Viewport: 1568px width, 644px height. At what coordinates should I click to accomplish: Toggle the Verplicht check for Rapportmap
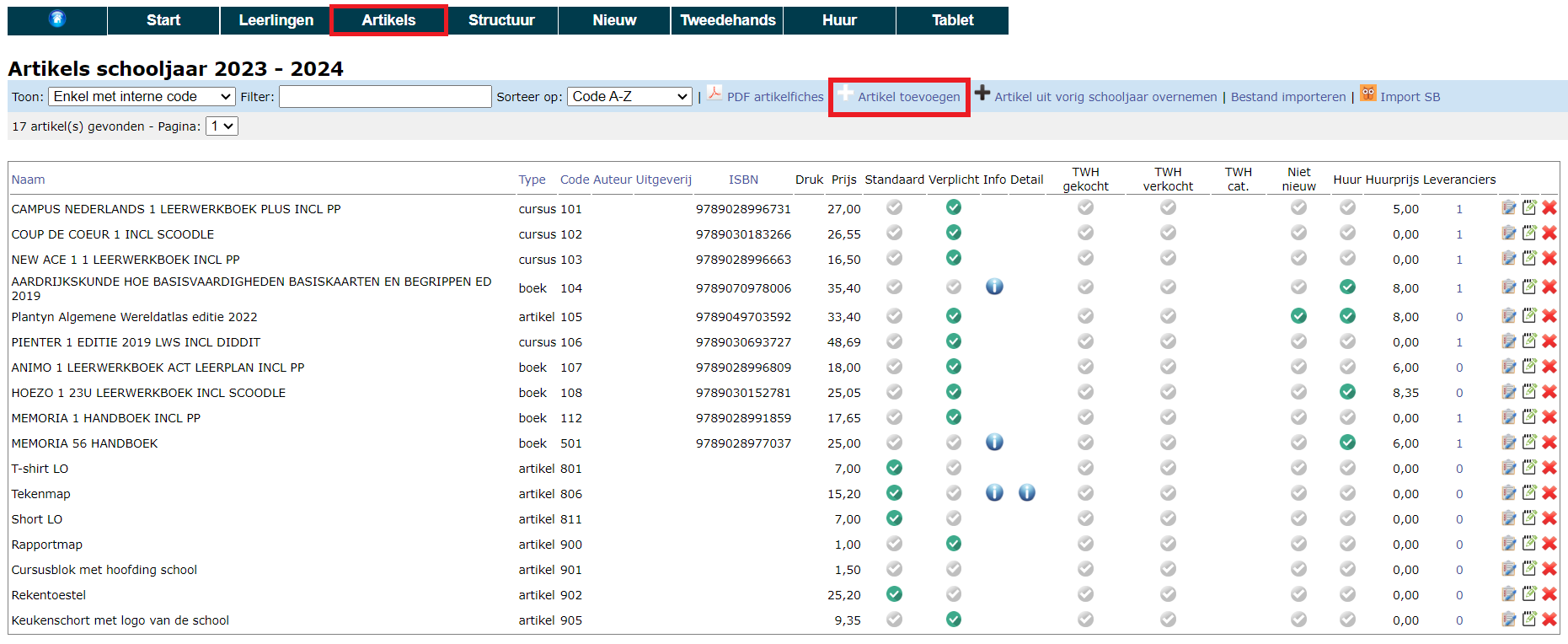(x=953, y=543)
